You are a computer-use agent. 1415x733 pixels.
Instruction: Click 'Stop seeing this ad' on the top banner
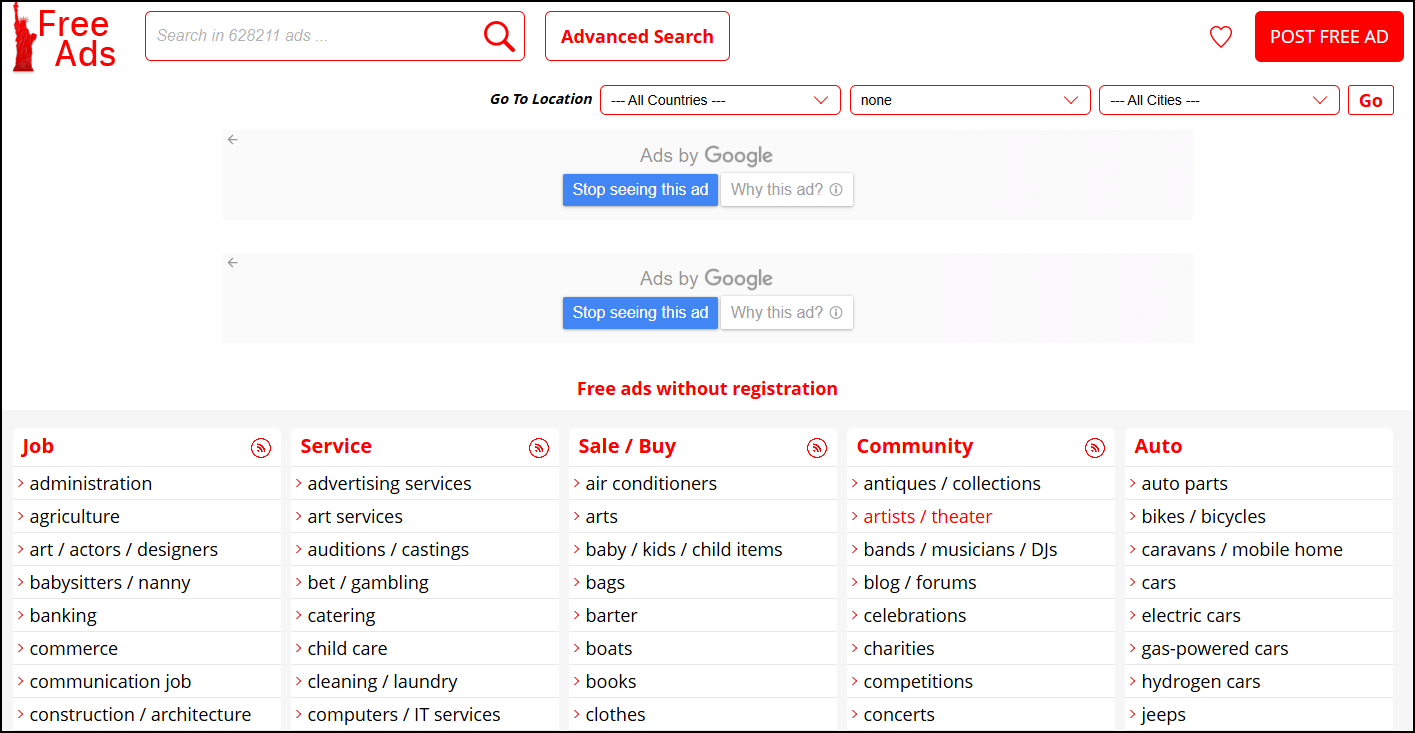pyautogui.click(x=640, y=189)
